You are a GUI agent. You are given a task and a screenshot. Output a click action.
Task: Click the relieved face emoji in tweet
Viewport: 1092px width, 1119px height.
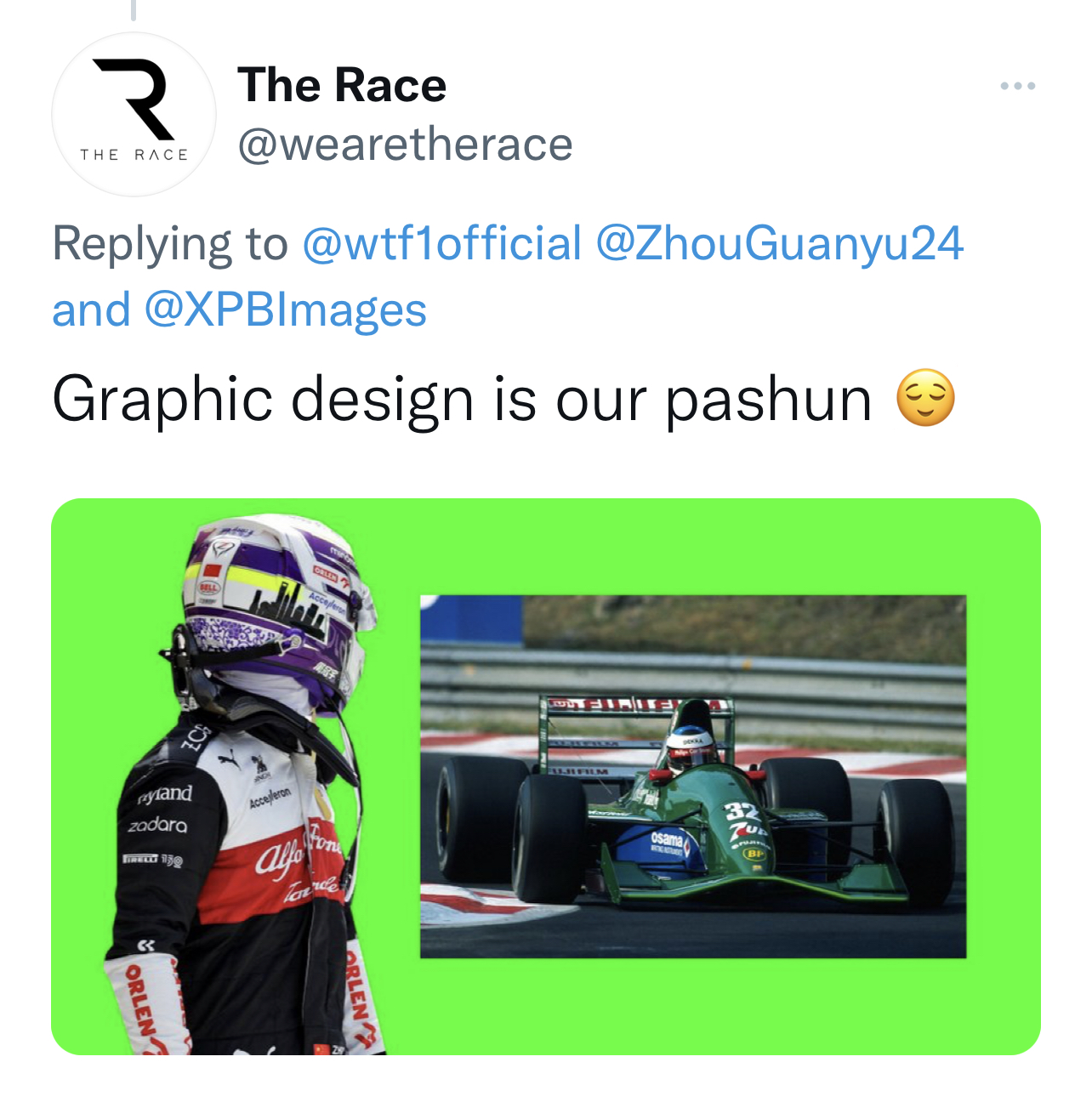925,398
